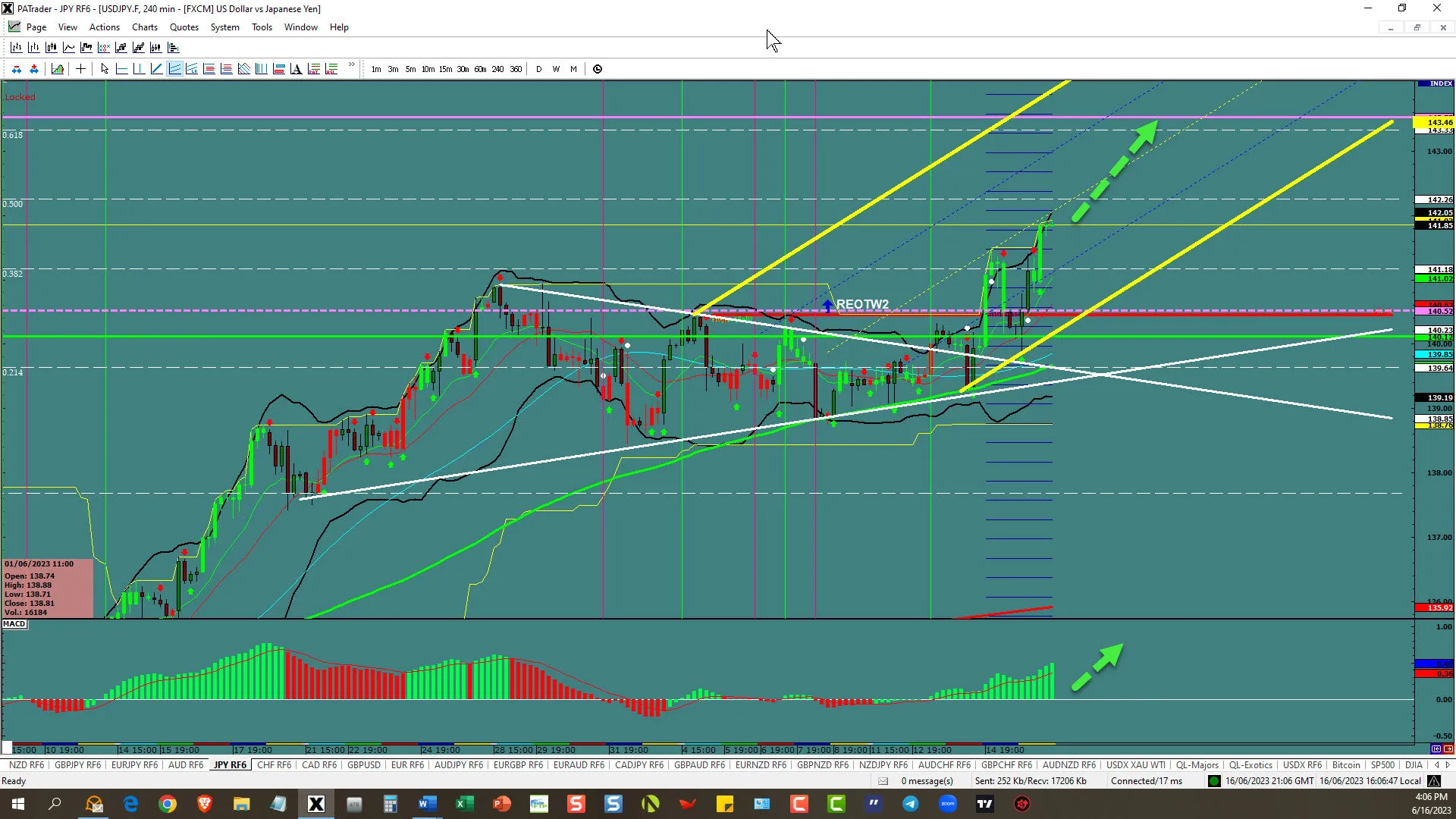Switch to the Bitcoin tab

point(1346,764)
